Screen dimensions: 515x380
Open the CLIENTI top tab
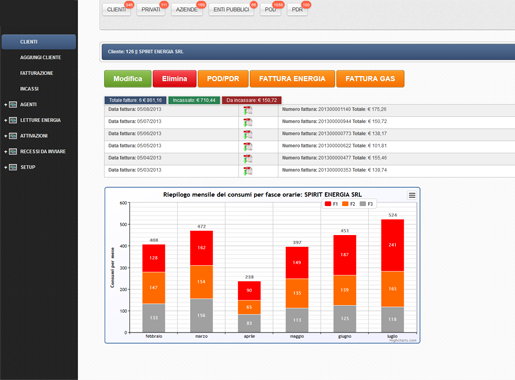coord(116,10)
